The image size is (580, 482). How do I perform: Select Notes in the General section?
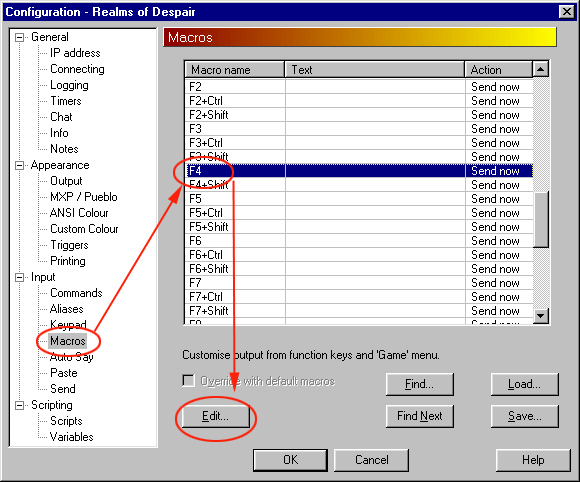click(x=64, y=149)
